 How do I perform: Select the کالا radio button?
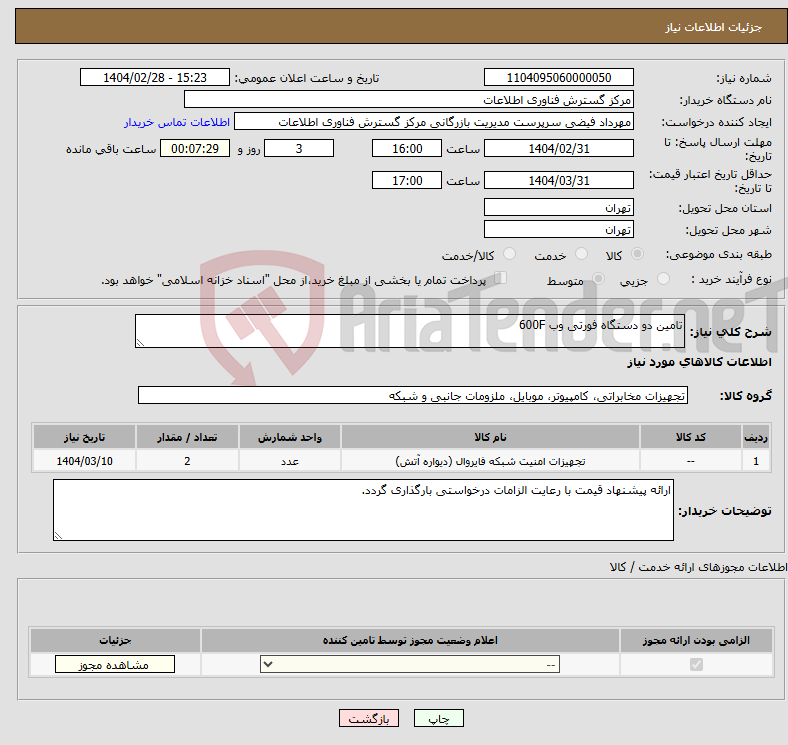[x=637, y=254]
